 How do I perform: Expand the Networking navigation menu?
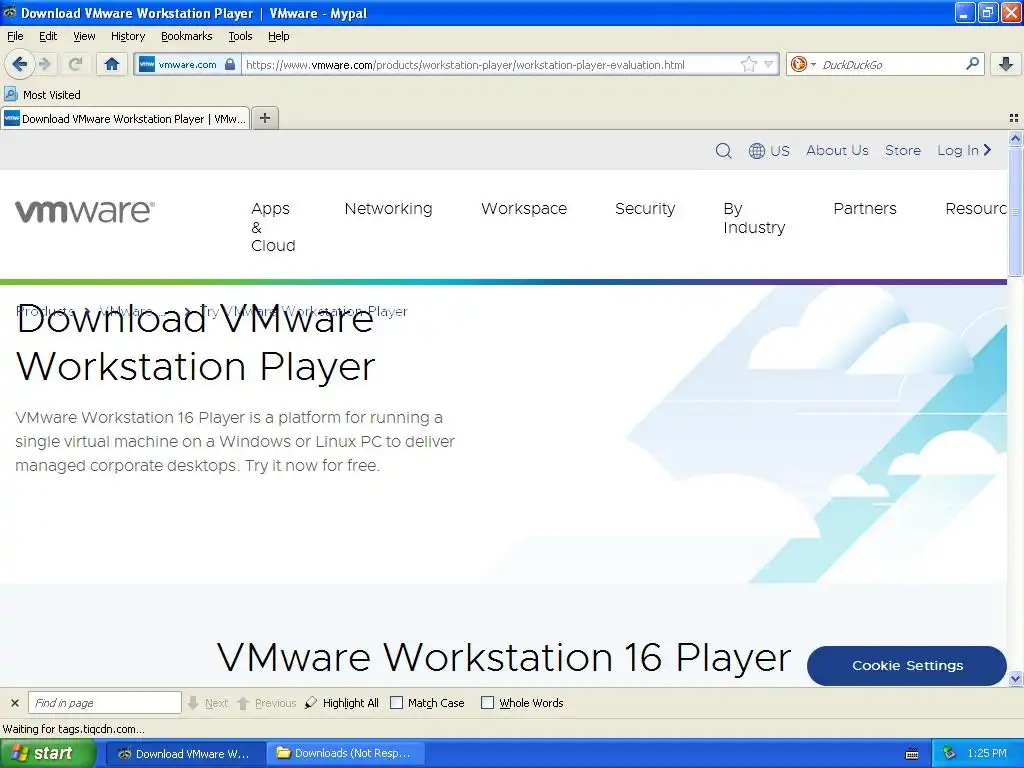tap(388, 208)
